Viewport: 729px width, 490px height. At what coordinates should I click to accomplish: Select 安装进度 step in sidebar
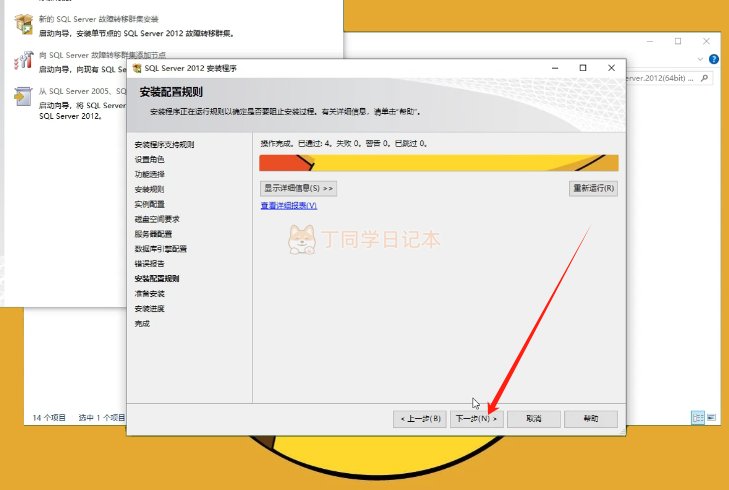[x=149, y=308]
